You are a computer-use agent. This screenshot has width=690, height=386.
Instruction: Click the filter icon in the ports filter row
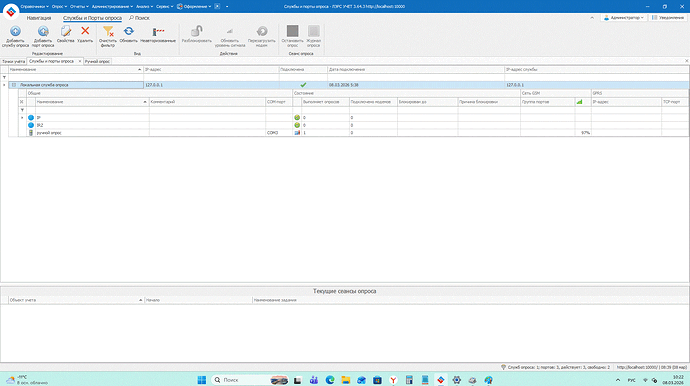coord(22,110)
